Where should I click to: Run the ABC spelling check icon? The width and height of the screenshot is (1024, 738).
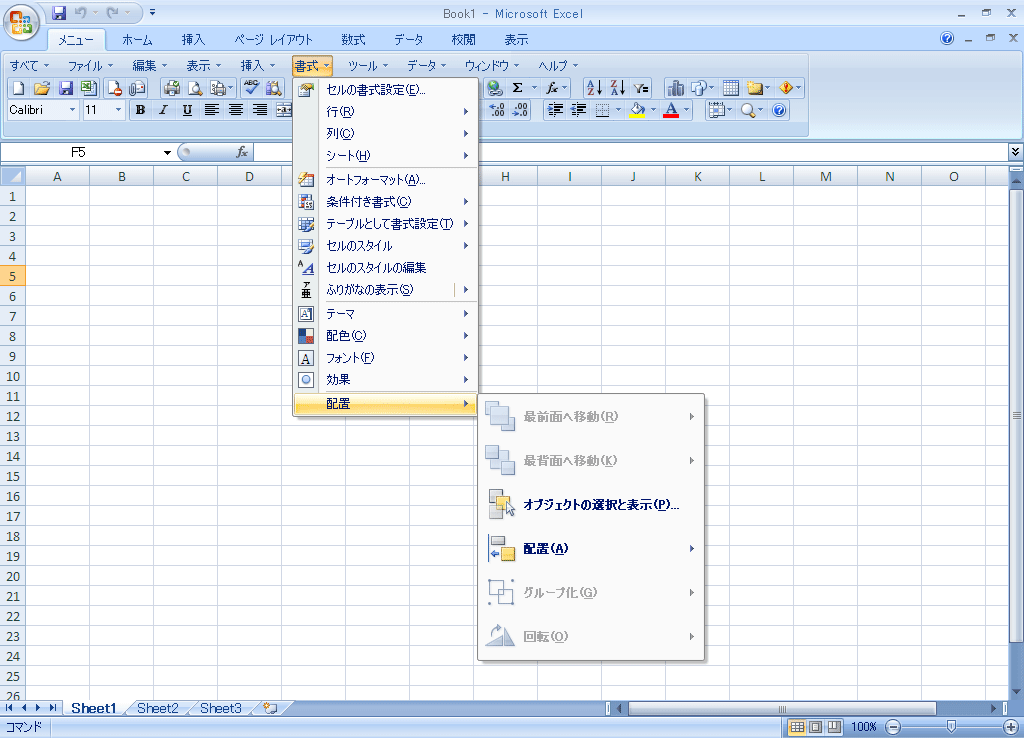(x=251, y=88)
